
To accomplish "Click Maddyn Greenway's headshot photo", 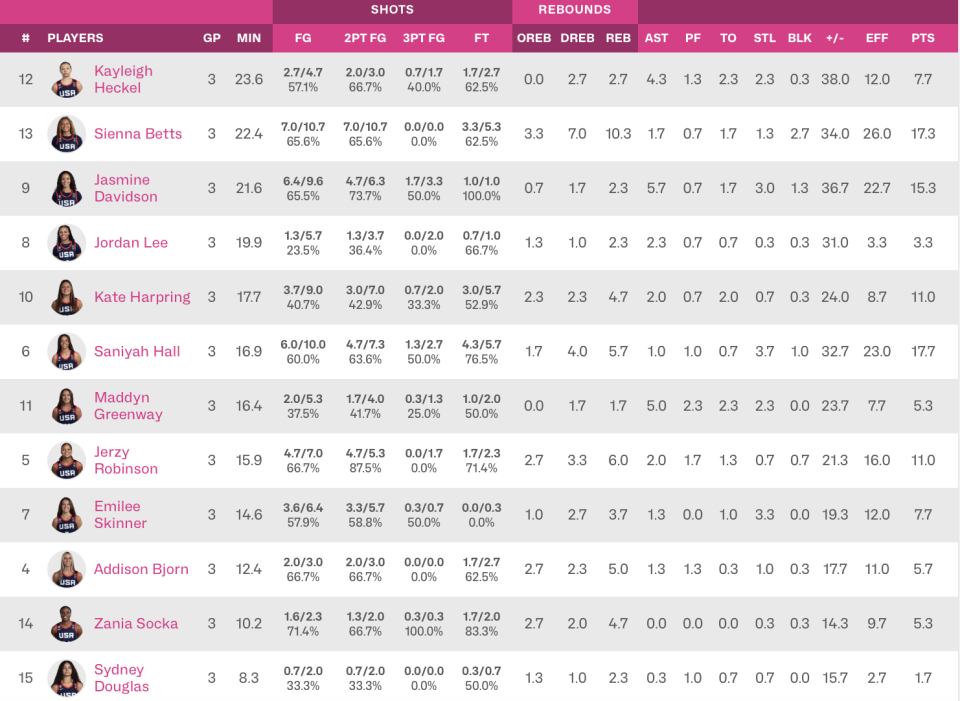I will tap(66, 407).
